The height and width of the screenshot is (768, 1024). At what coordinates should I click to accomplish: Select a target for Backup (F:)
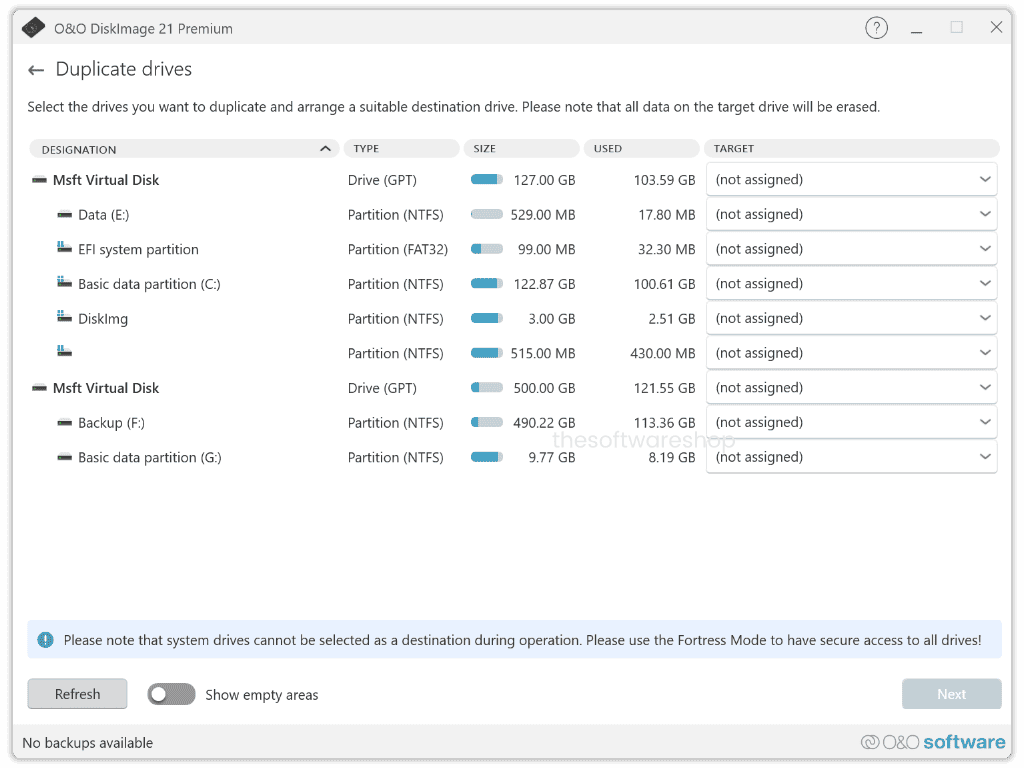(852, 422)
